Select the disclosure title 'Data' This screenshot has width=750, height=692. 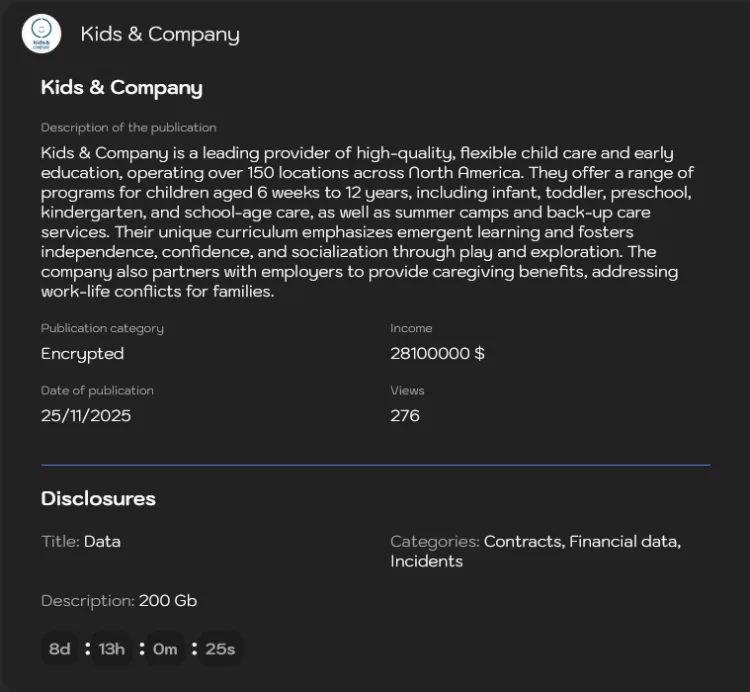click(x=102, y=541)
